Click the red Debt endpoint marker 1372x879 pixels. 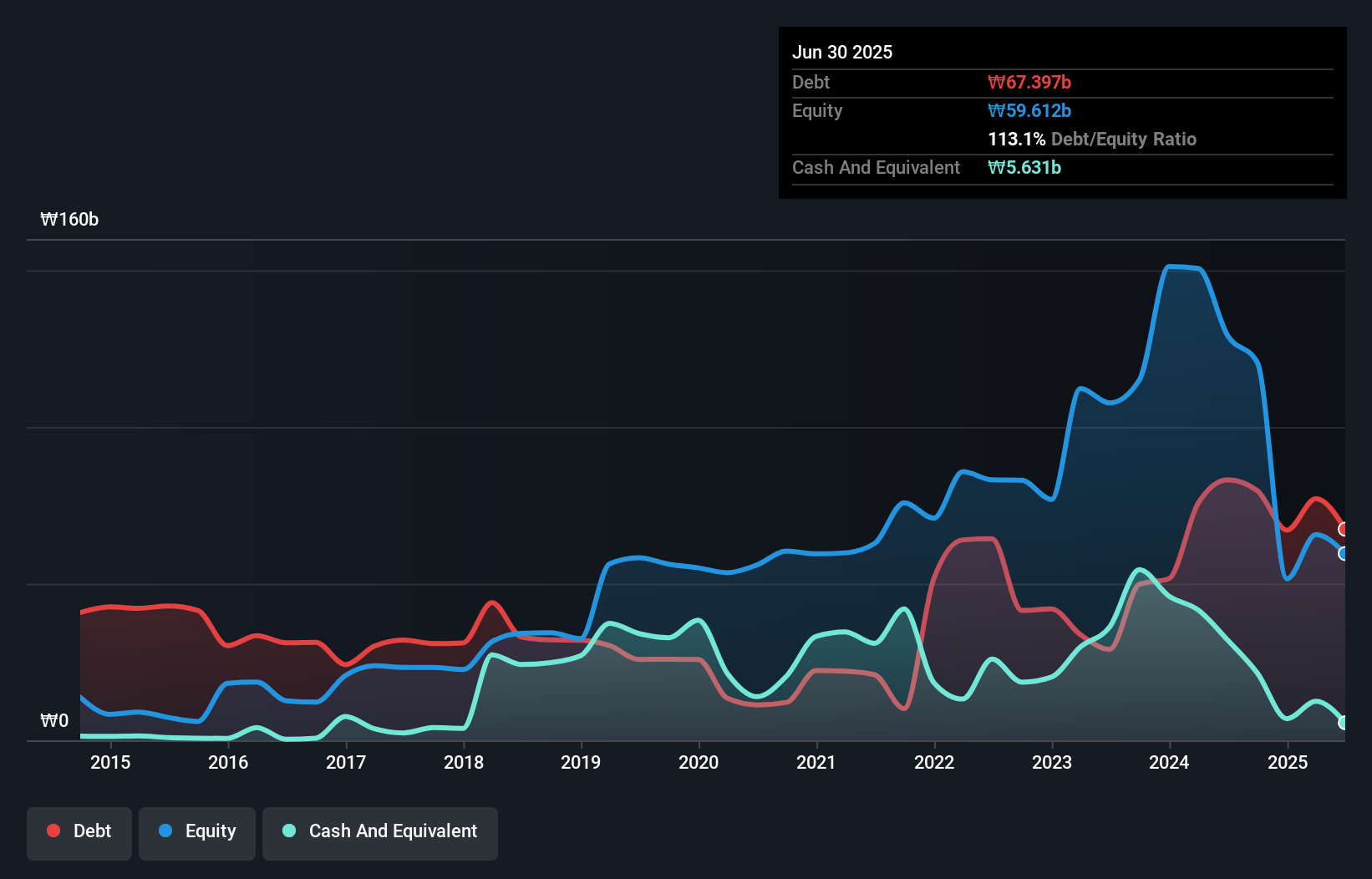pos(1343,529)
